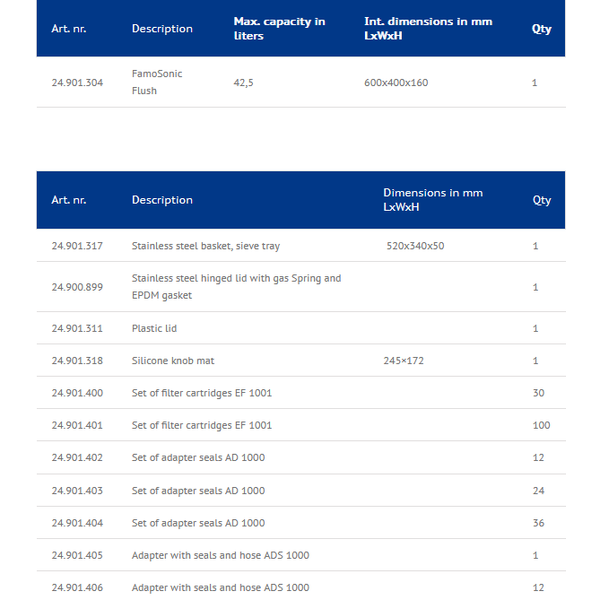Click the 520x340x50 dimension value

(415, 246)
